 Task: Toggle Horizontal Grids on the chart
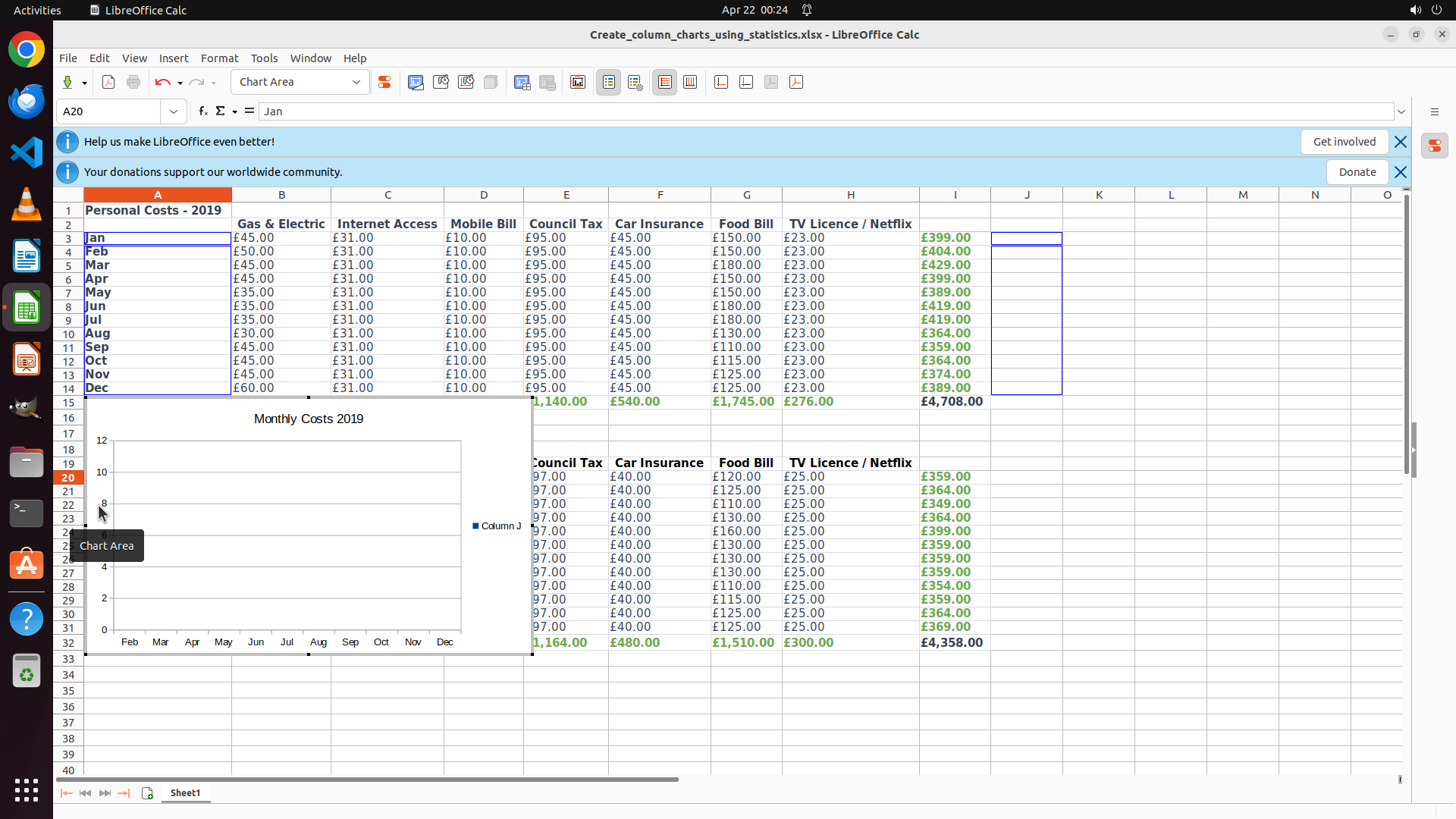tap(665, 83)
